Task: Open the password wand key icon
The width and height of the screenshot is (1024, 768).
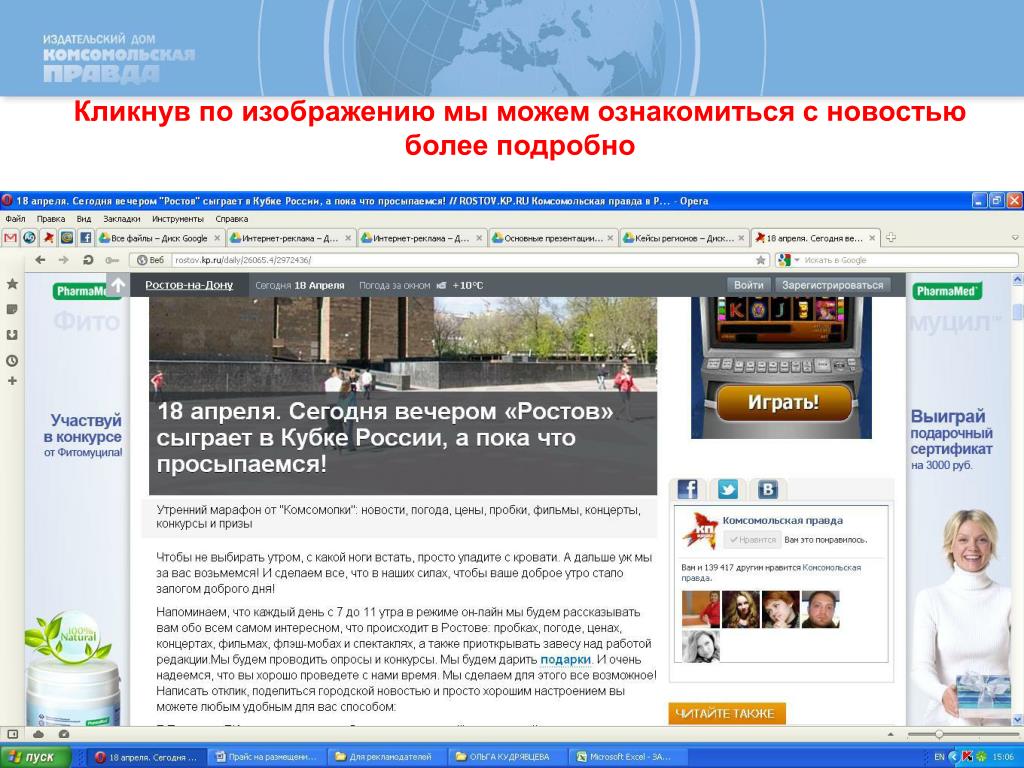Action: 112,260
